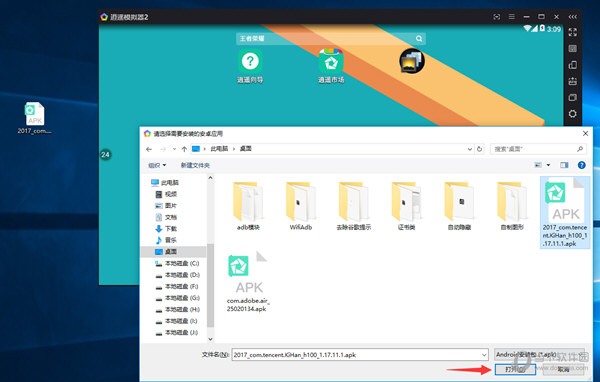Collapse emulator sidebar with triple-arrow icon
Image resolution: width=600 pixels, height=382 pixels.
click(x=572, y=17)
